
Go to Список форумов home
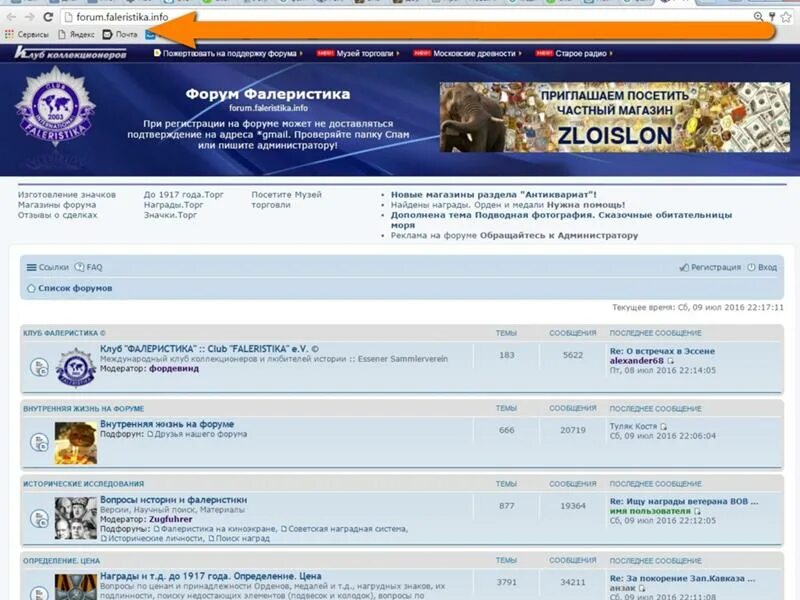pos(69,288)
